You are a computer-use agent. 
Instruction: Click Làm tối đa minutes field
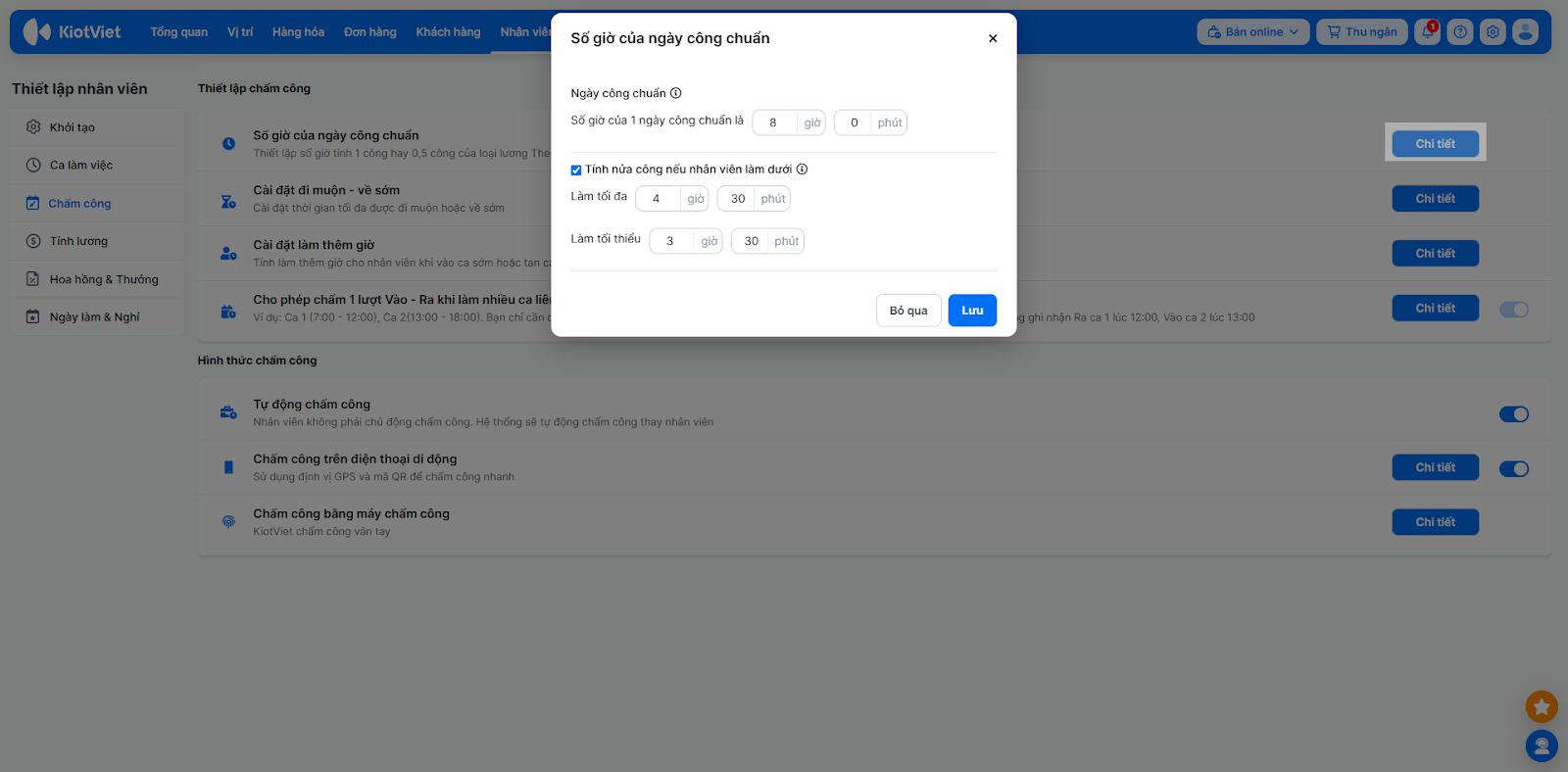(737, 199)
